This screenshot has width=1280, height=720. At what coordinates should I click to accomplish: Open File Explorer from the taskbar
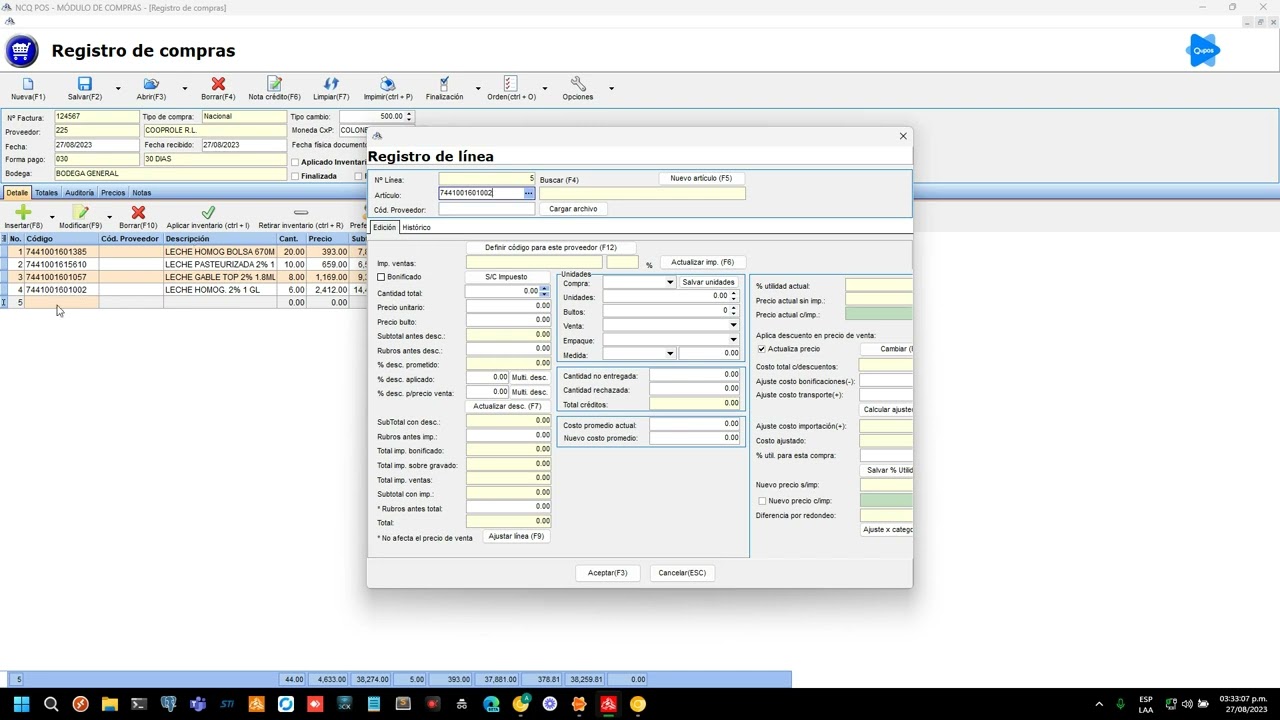point(110,704)
